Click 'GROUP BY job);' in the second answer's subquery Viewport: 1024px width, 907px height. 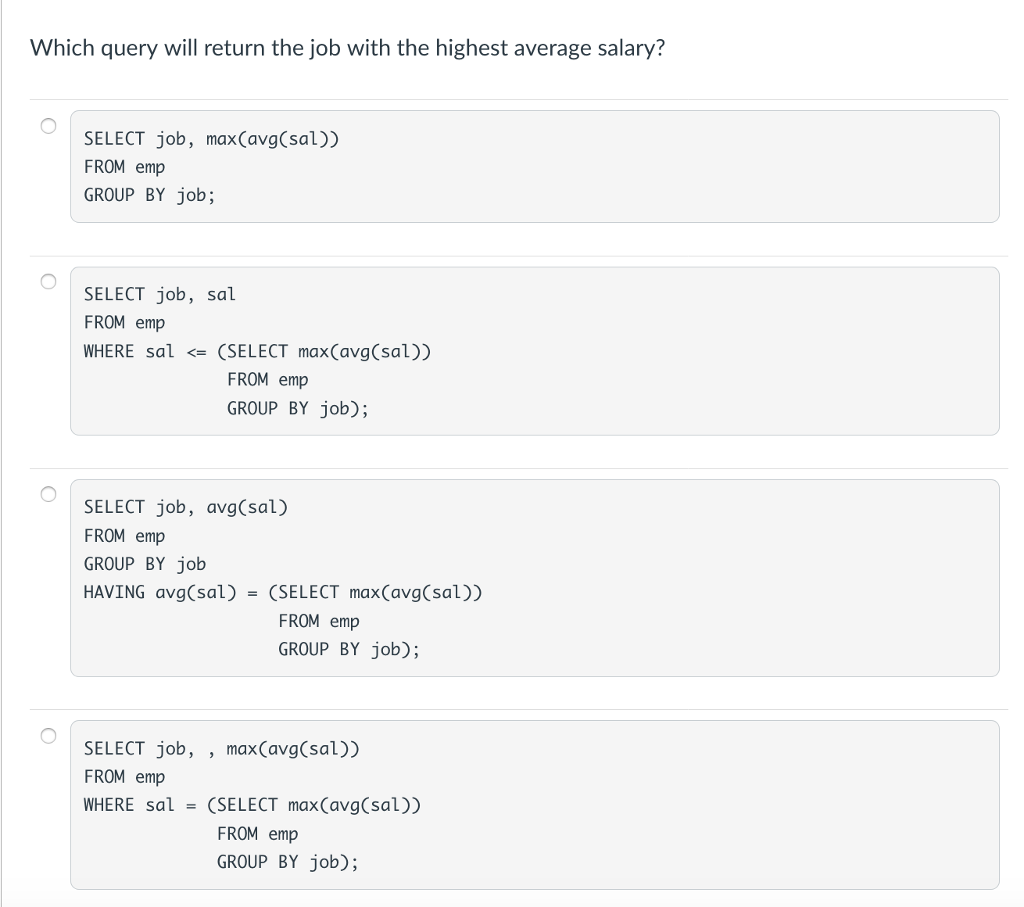pyautogui.click(x=298, y=409)
